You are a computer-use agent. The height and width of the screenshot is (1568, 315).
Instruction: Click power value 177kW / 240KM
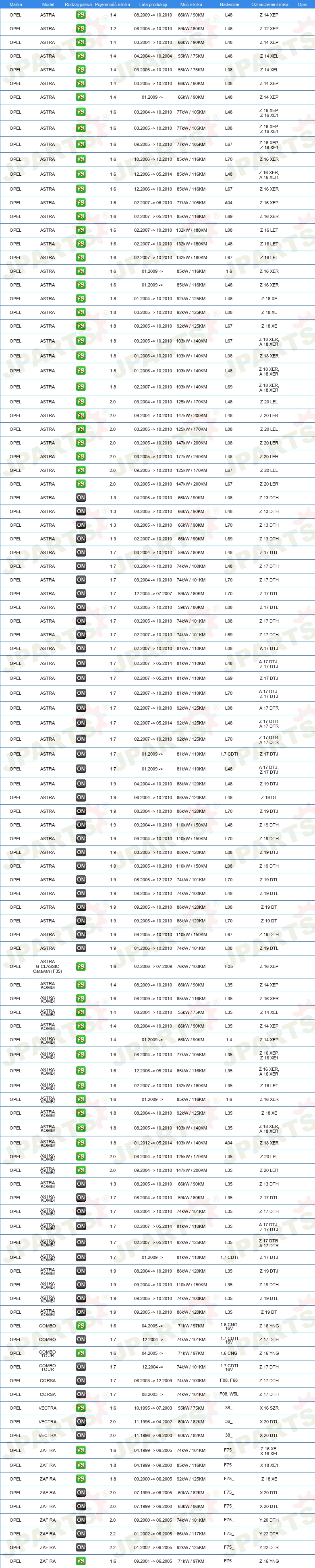click(191, 457)
